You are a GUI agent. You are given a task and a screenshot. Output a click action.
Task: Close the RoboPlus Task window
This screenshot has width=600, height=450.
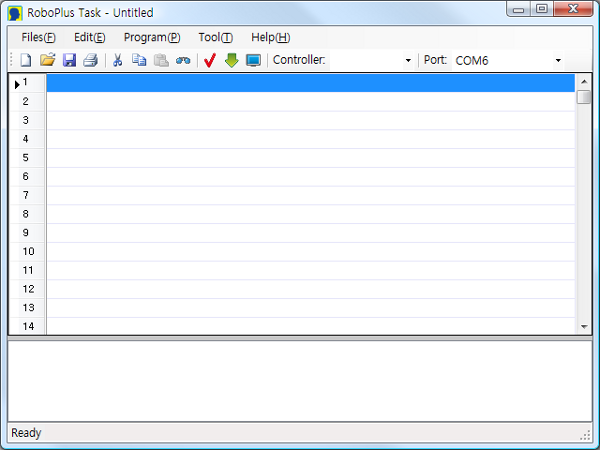pos(573,9)
